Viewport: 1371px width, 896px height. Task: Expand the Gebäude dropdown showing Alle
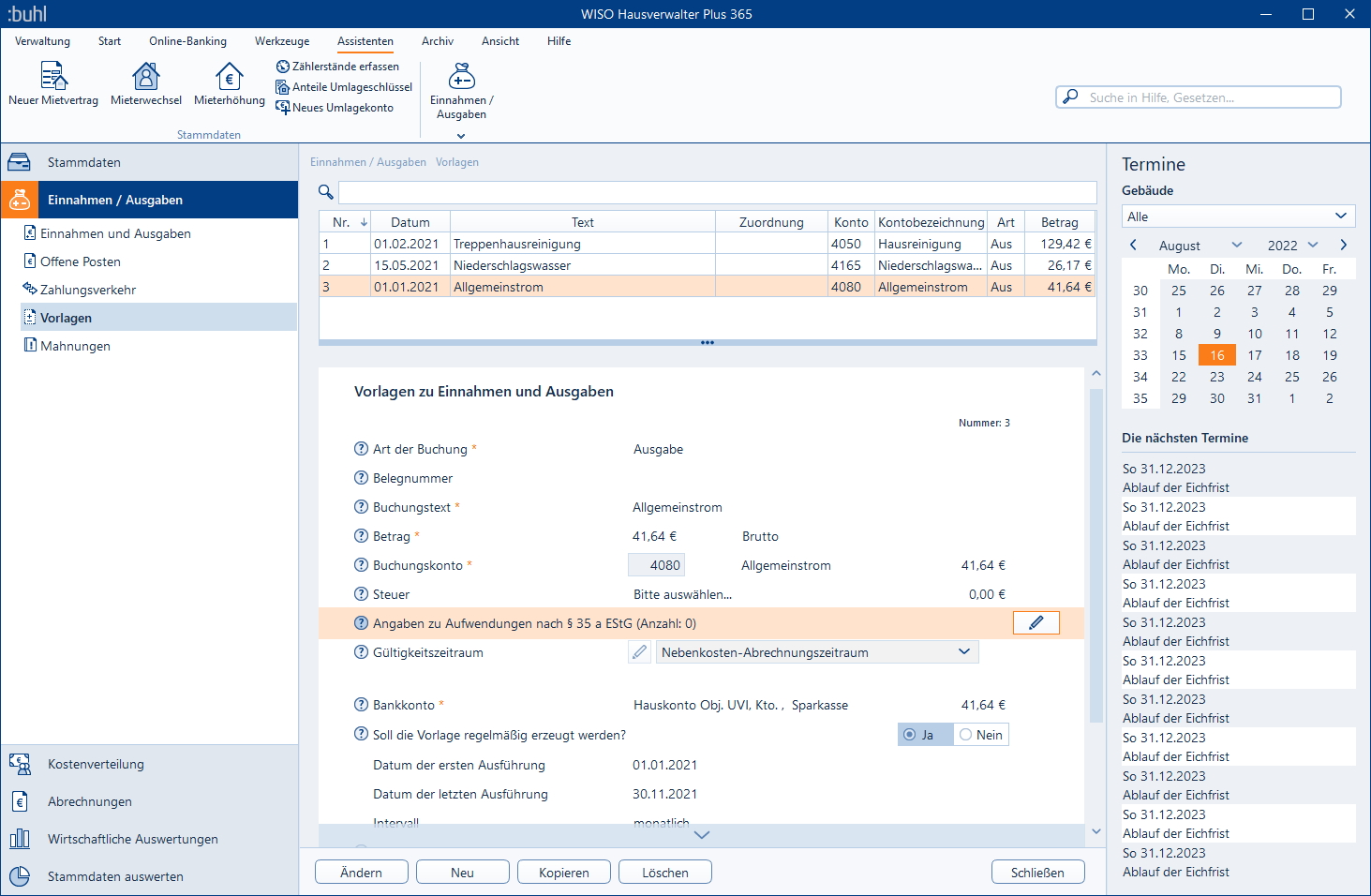tap(1238, 217)
